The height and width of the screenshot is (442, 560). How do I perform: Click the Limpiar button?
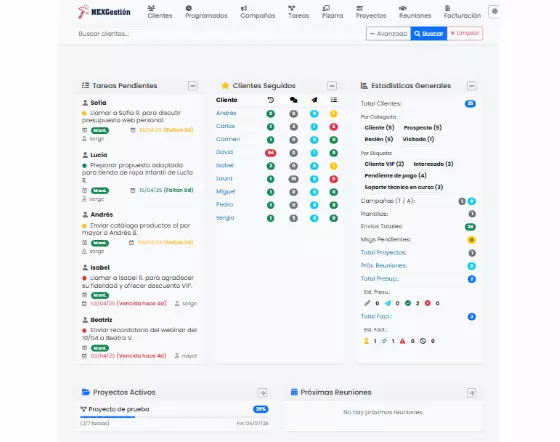tap(465, 33)
